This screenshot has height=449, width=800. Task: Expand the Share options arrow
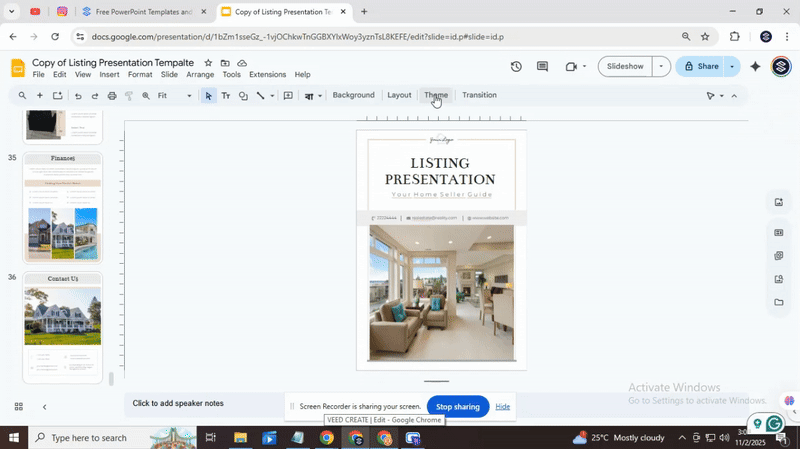[x=732, y=67]
